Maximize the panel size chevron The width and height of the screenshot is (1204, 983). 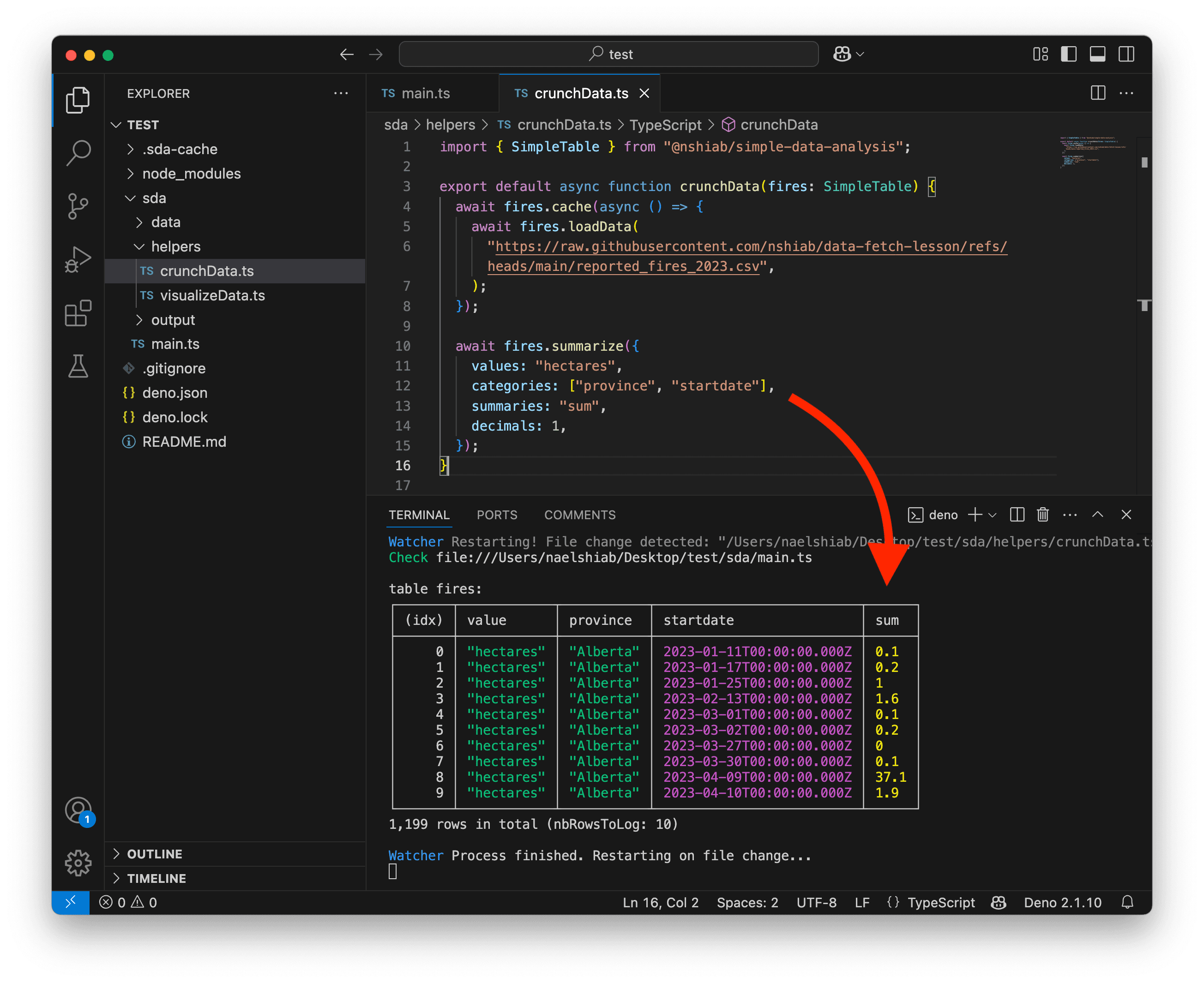1097,515
